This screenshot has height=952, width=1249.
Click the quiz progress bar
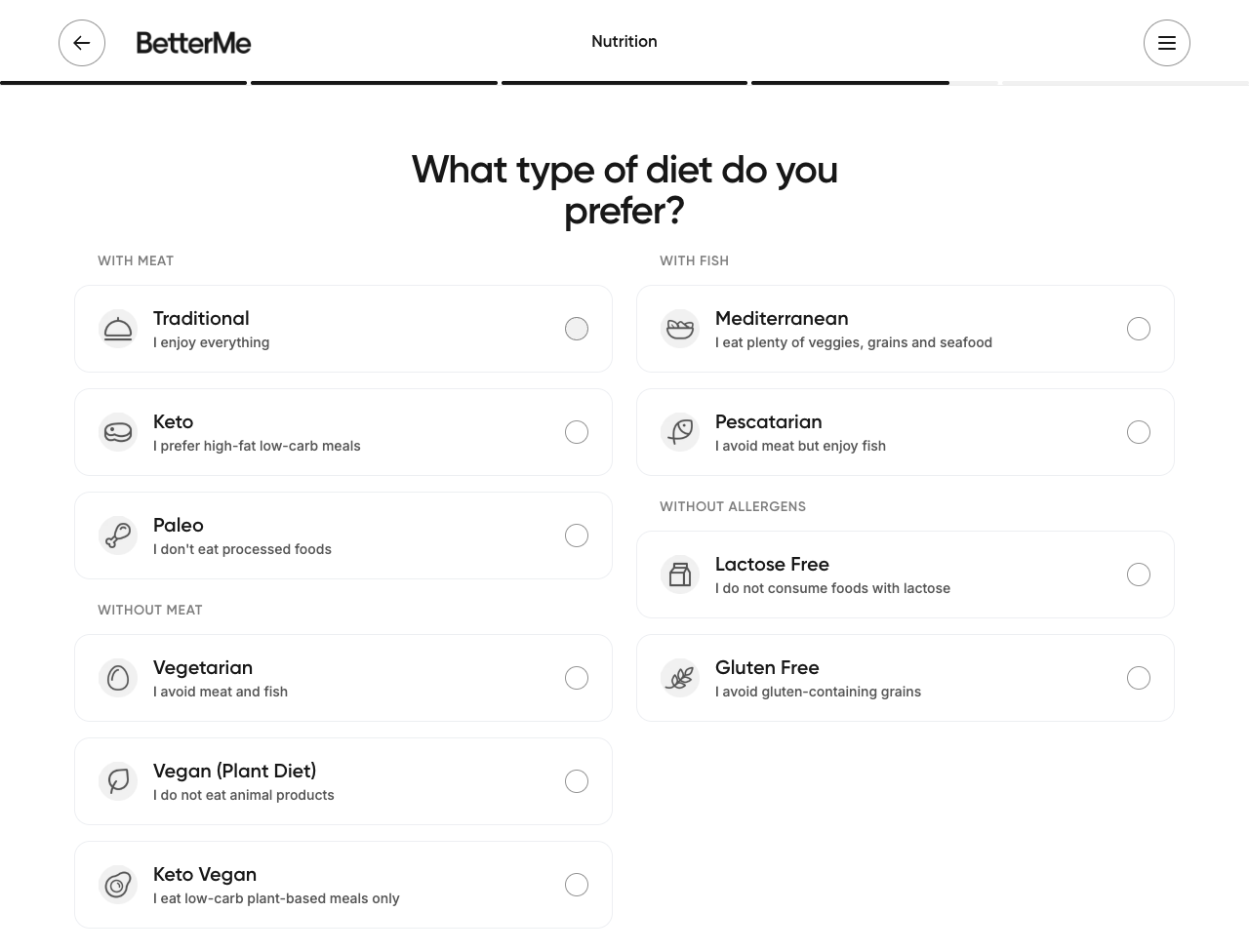624,83
